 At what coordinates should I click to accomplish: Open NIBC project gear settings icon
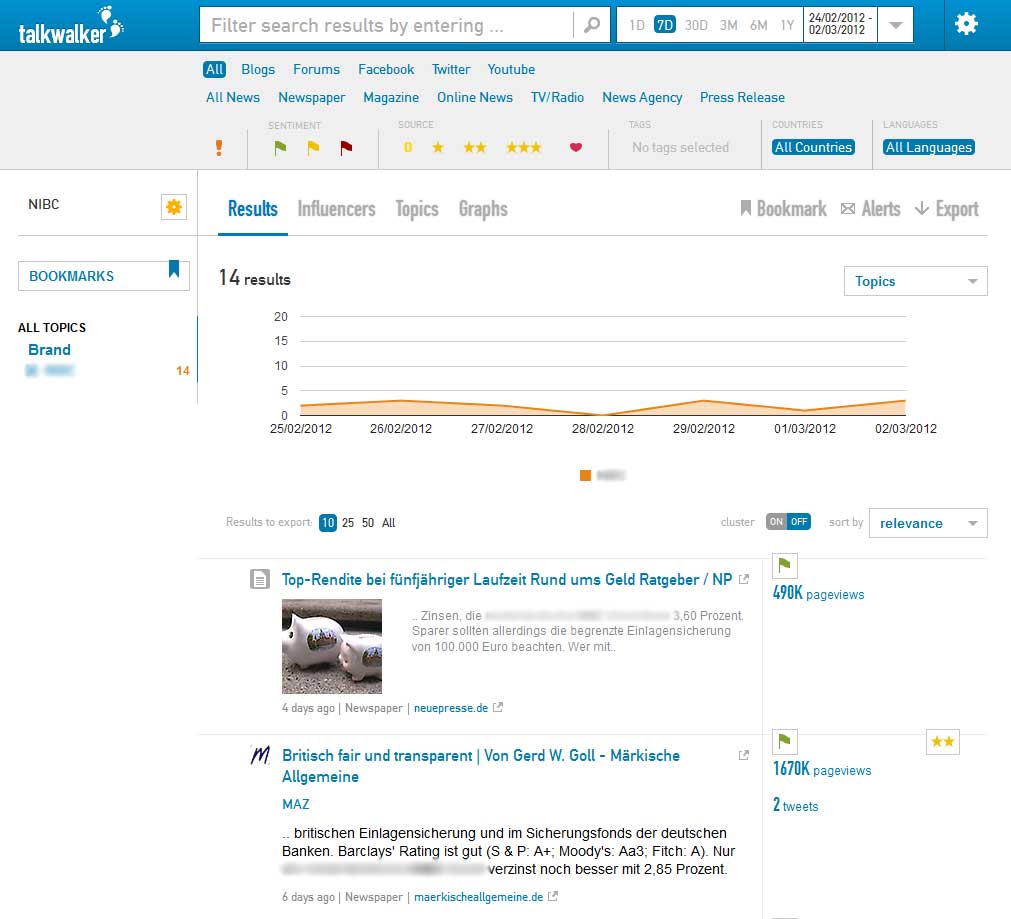point(174,207)
